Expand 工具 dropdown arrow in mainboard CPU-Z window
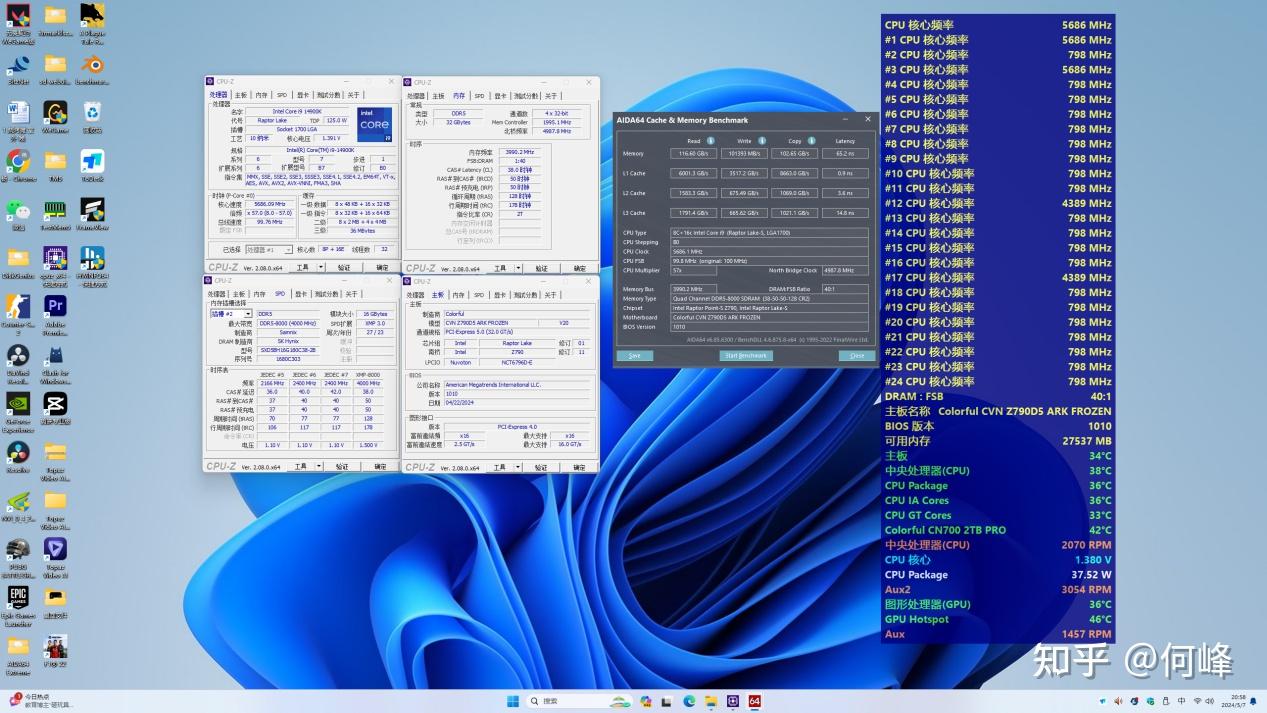The height and width of the screenshot is (713, 1267). click(518, 467)
